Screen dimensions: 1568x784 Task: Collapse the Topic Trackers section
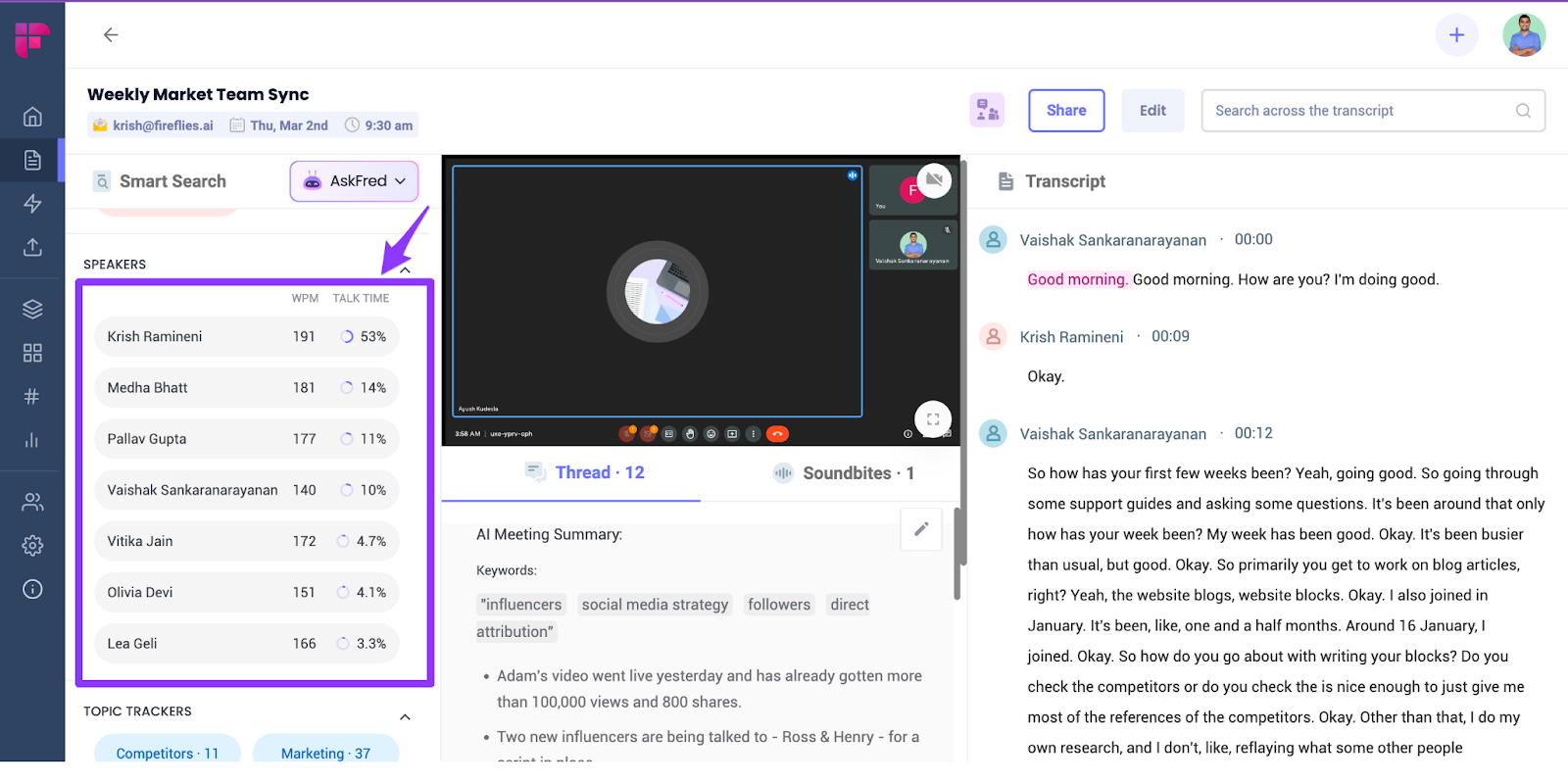pos(405,717)
